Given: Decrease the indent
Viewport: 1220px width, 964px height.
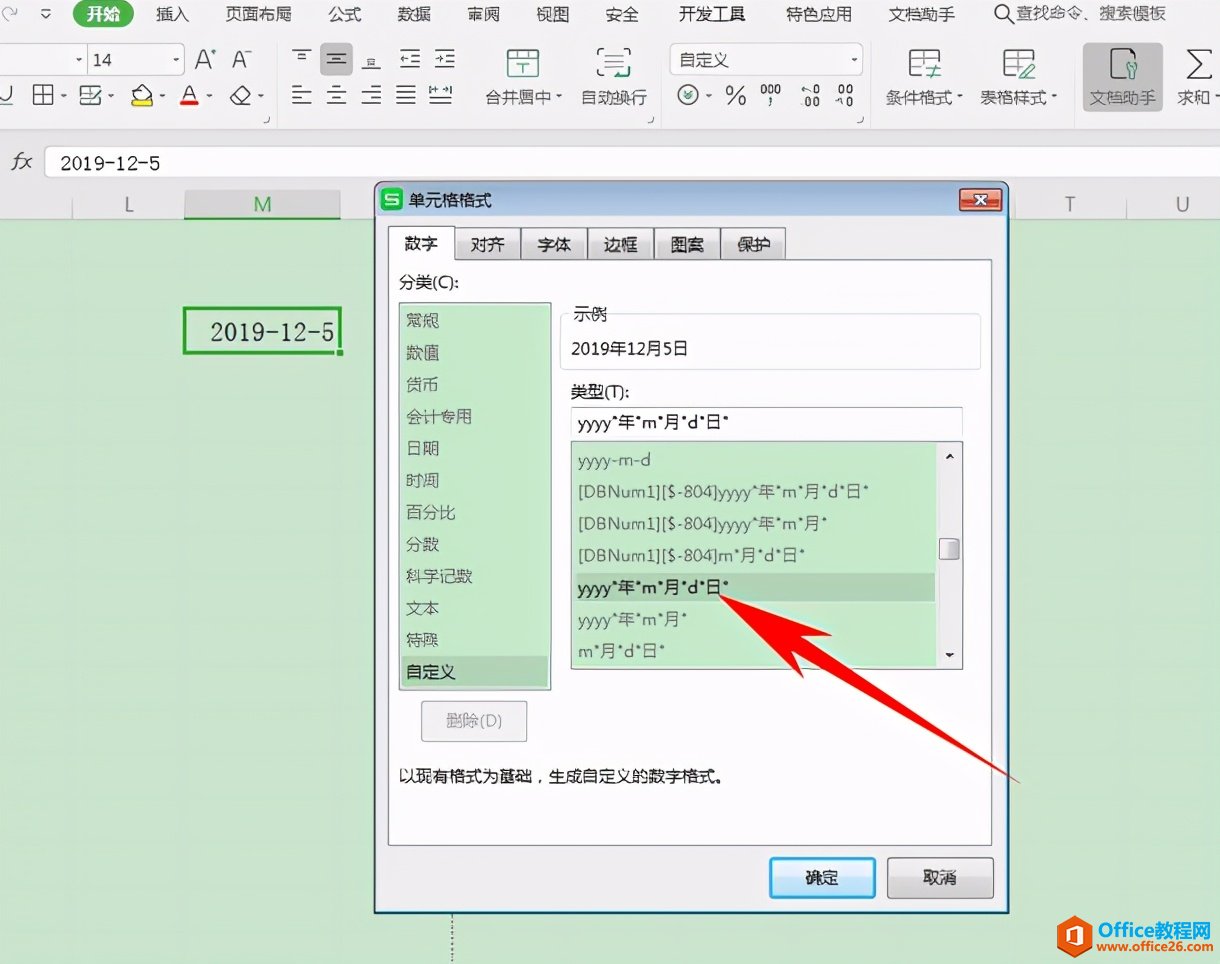Looking at the screenshot, I should (x=409, y=59).
